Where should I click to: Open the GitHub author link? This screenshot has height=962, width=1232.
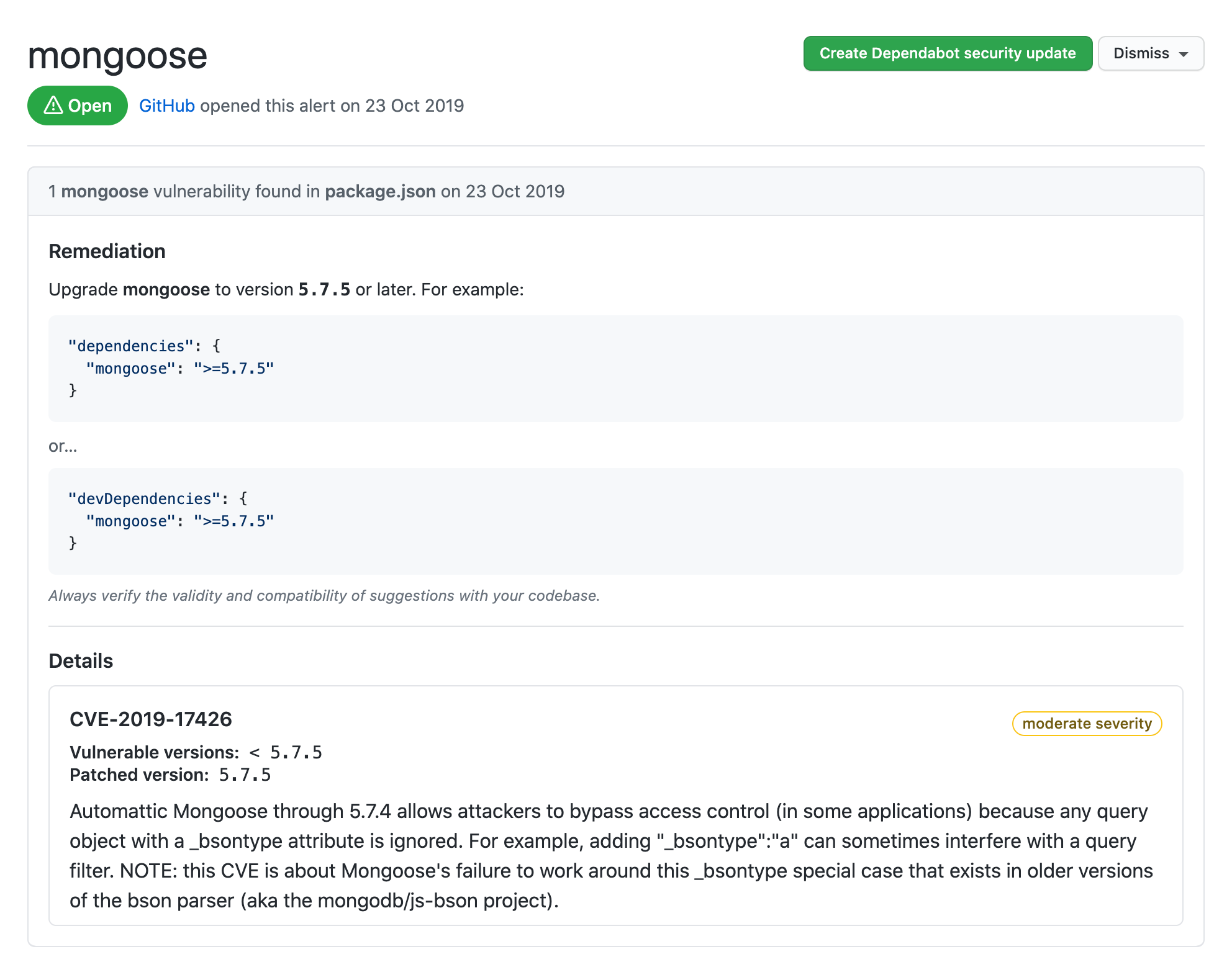[166, 106]
